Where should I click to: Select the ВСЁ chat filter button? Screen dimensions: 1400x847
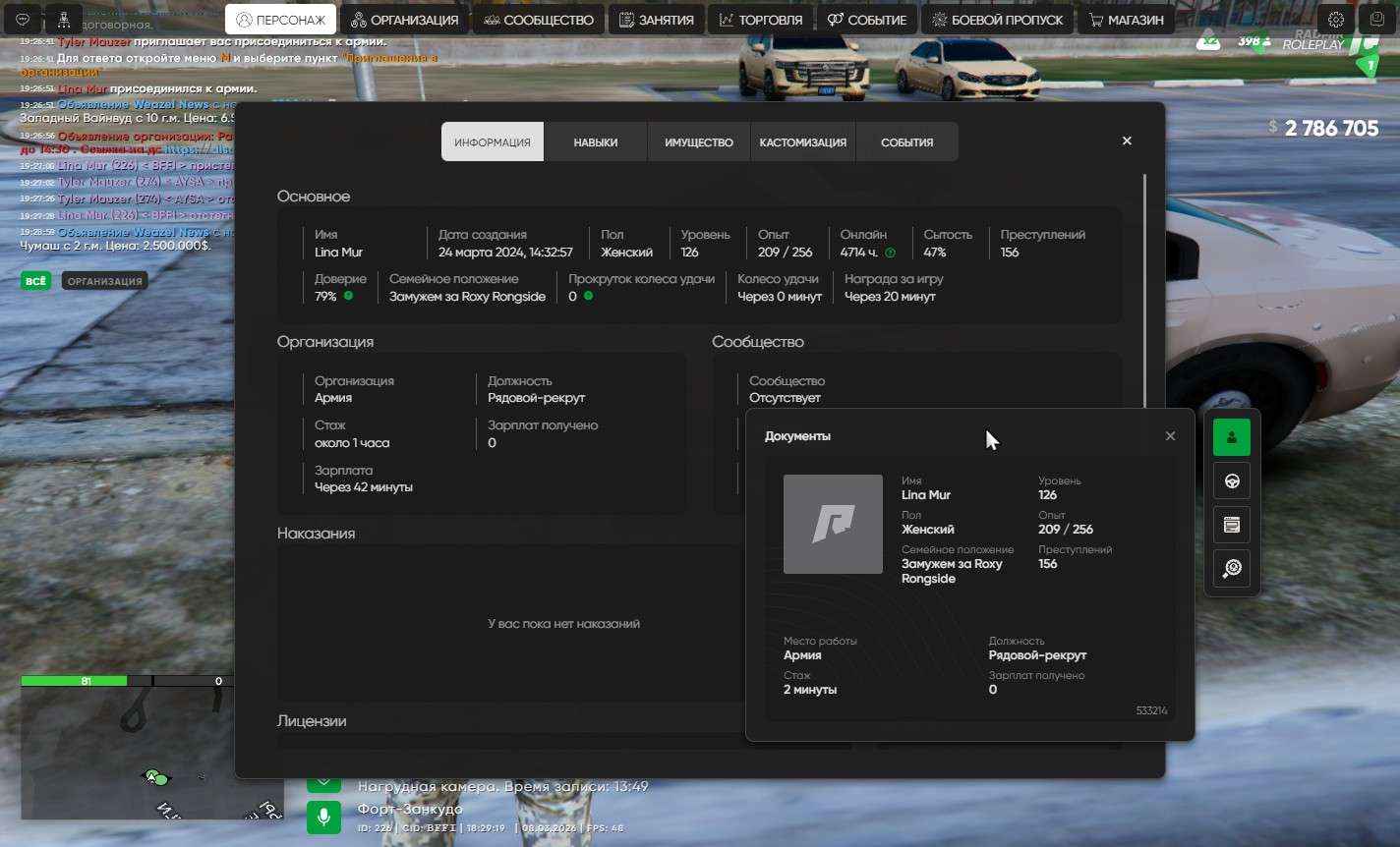[35, 281]
